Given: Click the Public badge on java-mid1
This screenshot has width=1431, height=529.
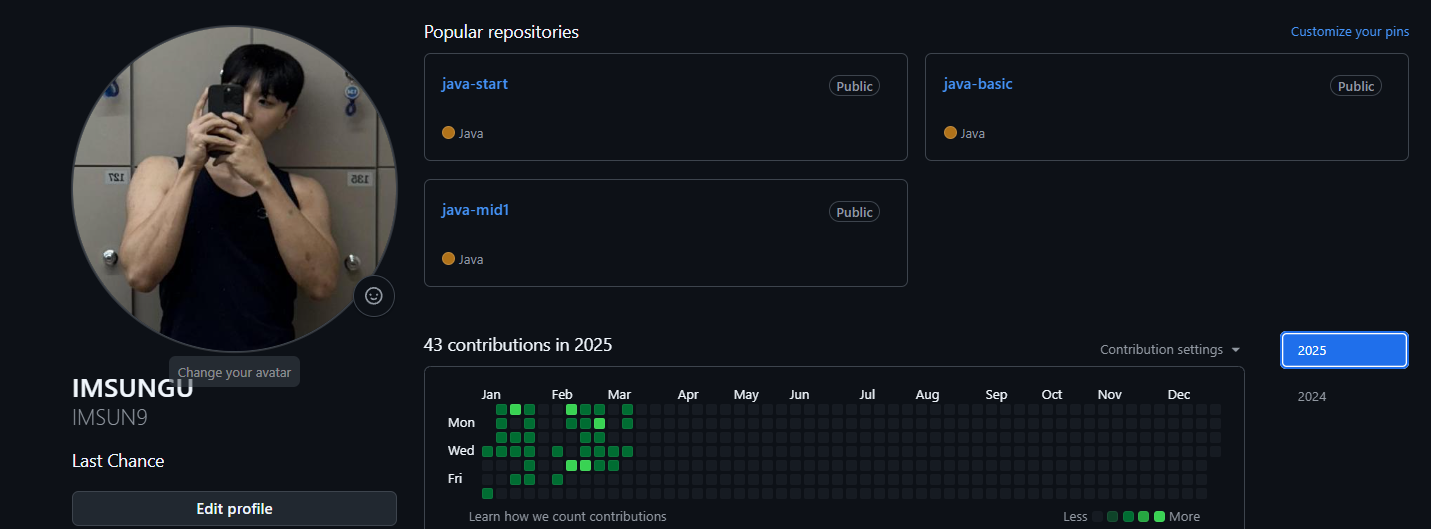Looking at the screenshot, I should [854, 212].
